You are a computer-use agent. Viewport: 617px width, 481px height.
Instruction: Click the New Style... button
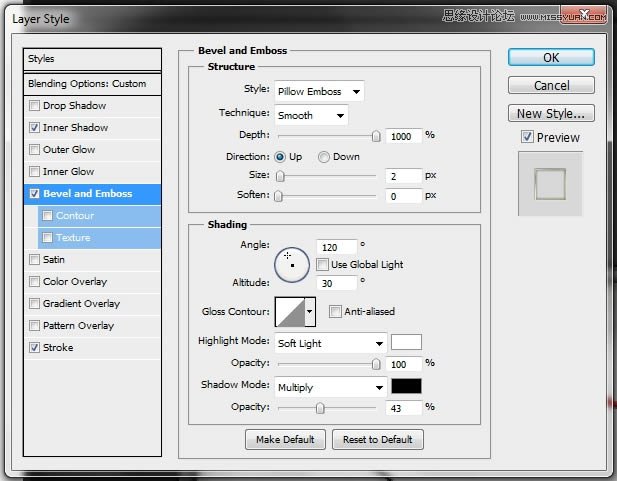pyautogui.click(x=551, y=113)
